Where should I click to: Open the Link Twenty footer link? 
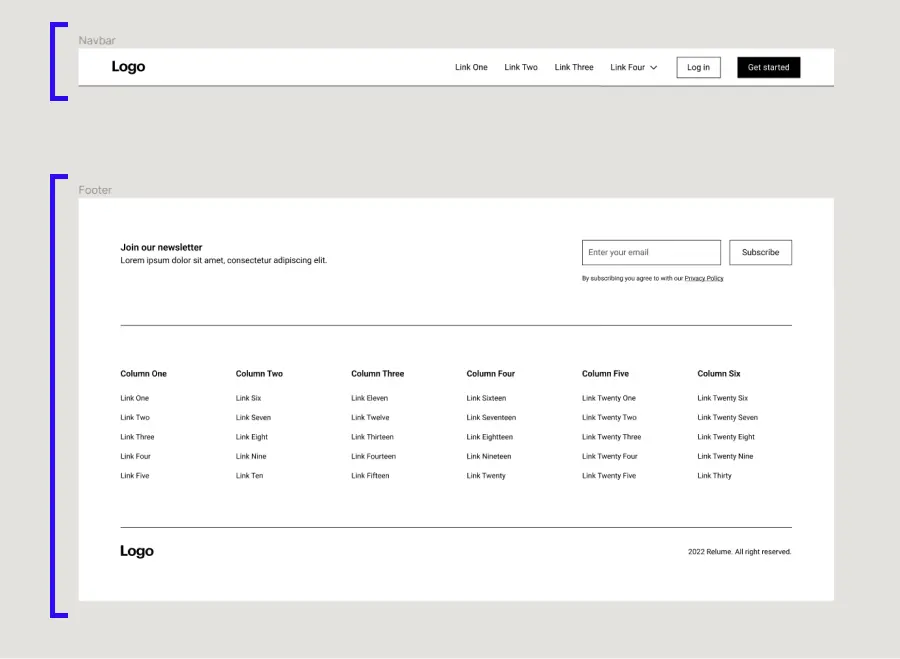(486, 476)
